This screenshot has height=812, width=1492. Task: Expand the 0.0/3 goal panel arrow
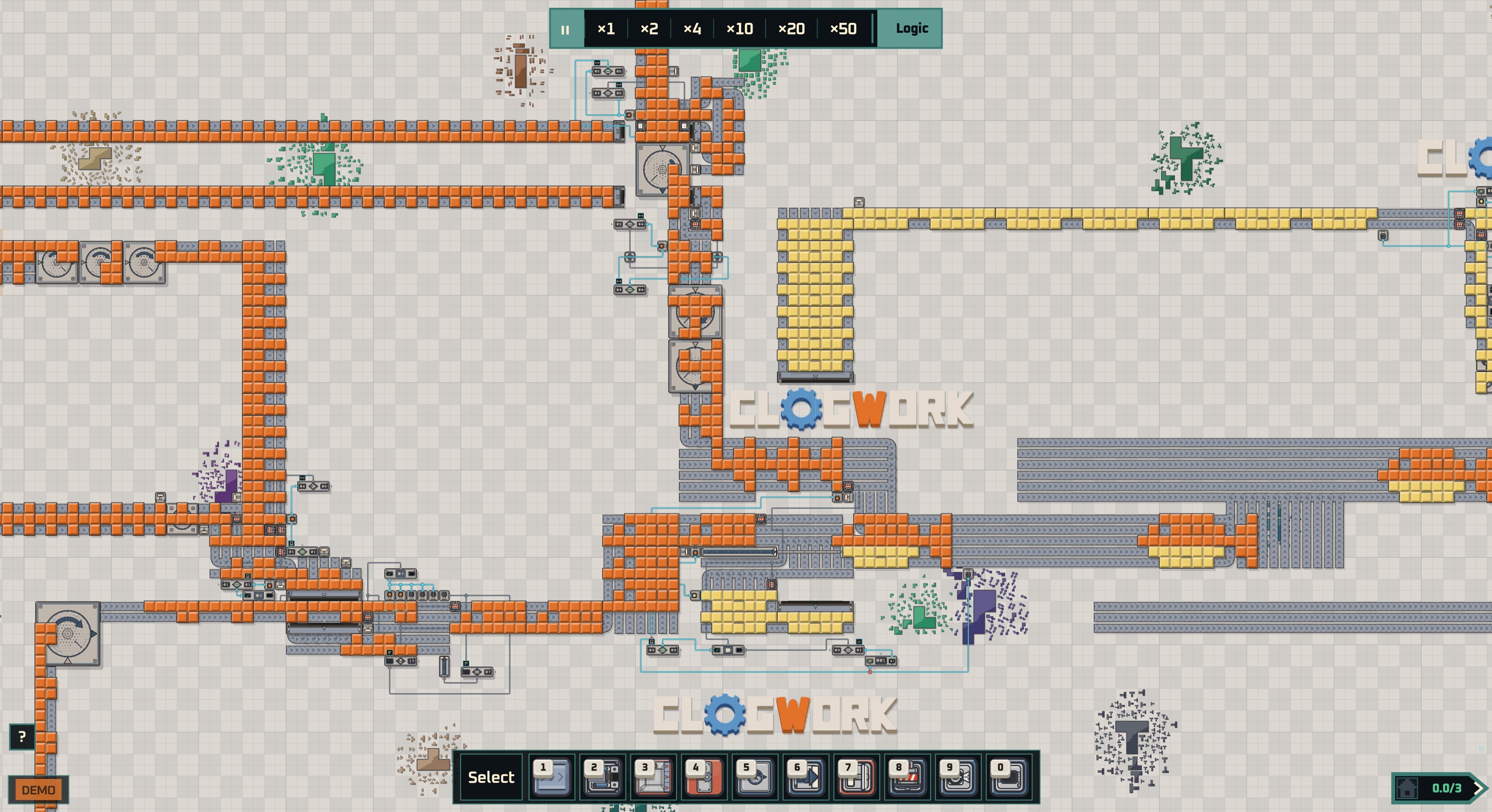pyautogui.click(x=1479, y=788)
